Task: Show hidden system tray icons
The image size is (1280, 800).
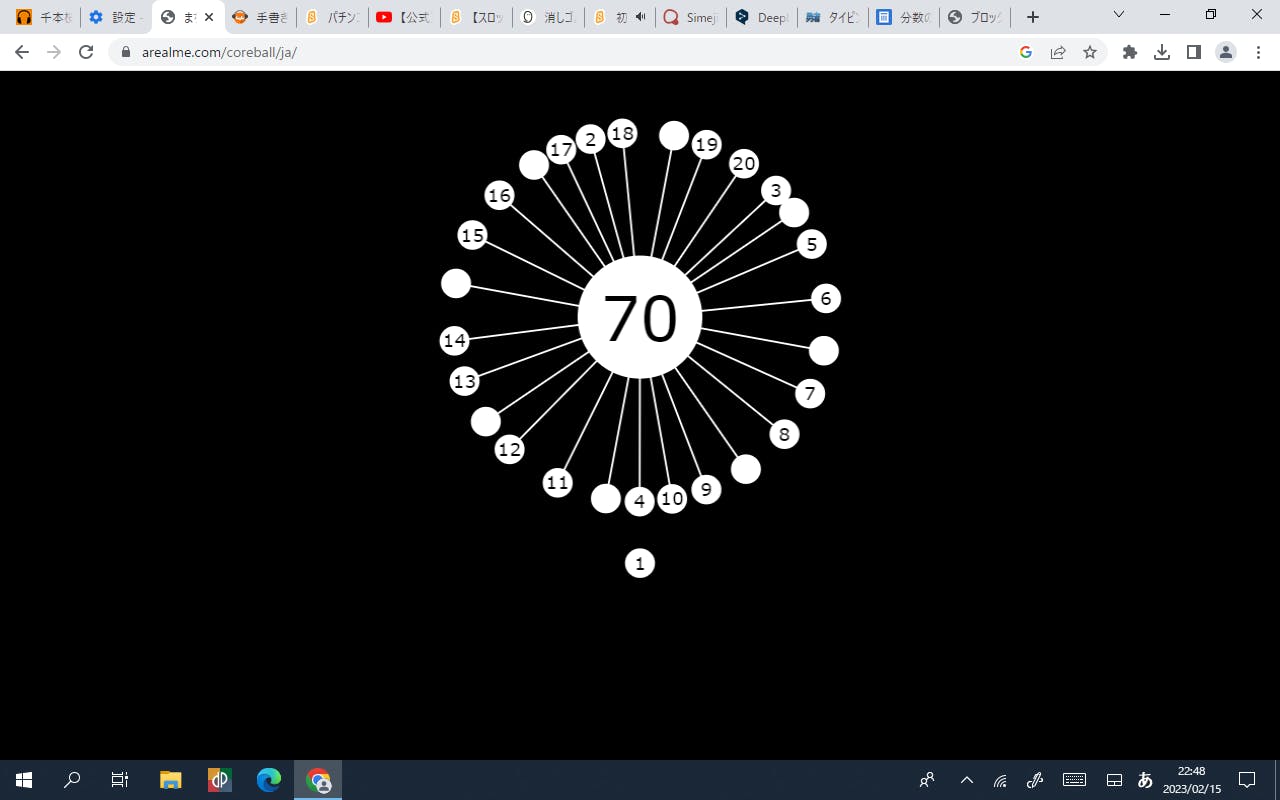Action: click(x=966, y=780)
